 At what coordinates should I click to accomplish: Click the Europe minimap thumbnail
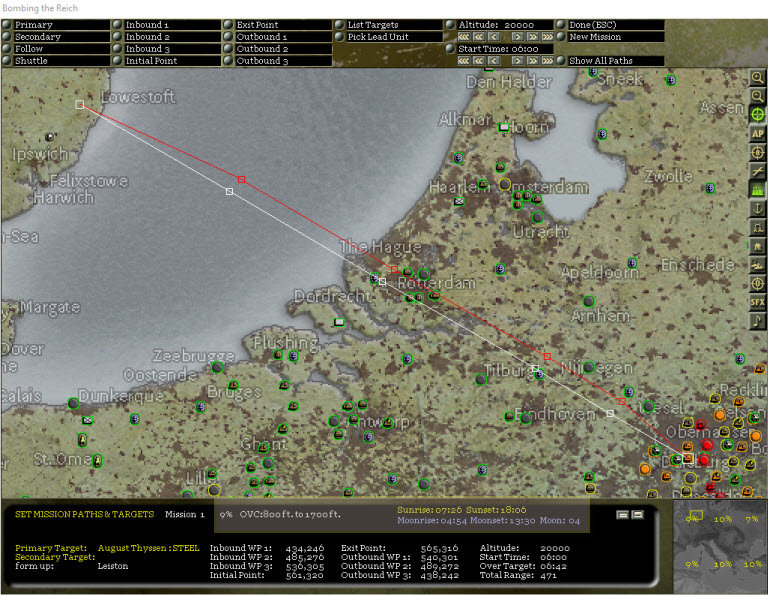[720, 546]
